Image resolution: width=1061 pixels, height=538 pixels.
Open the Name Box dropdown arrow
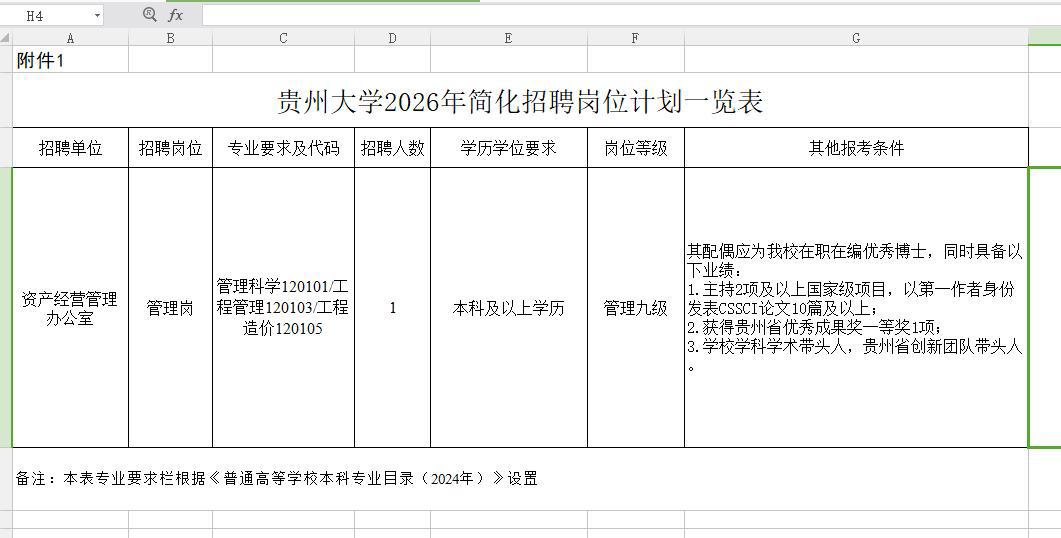coord(97,16)
